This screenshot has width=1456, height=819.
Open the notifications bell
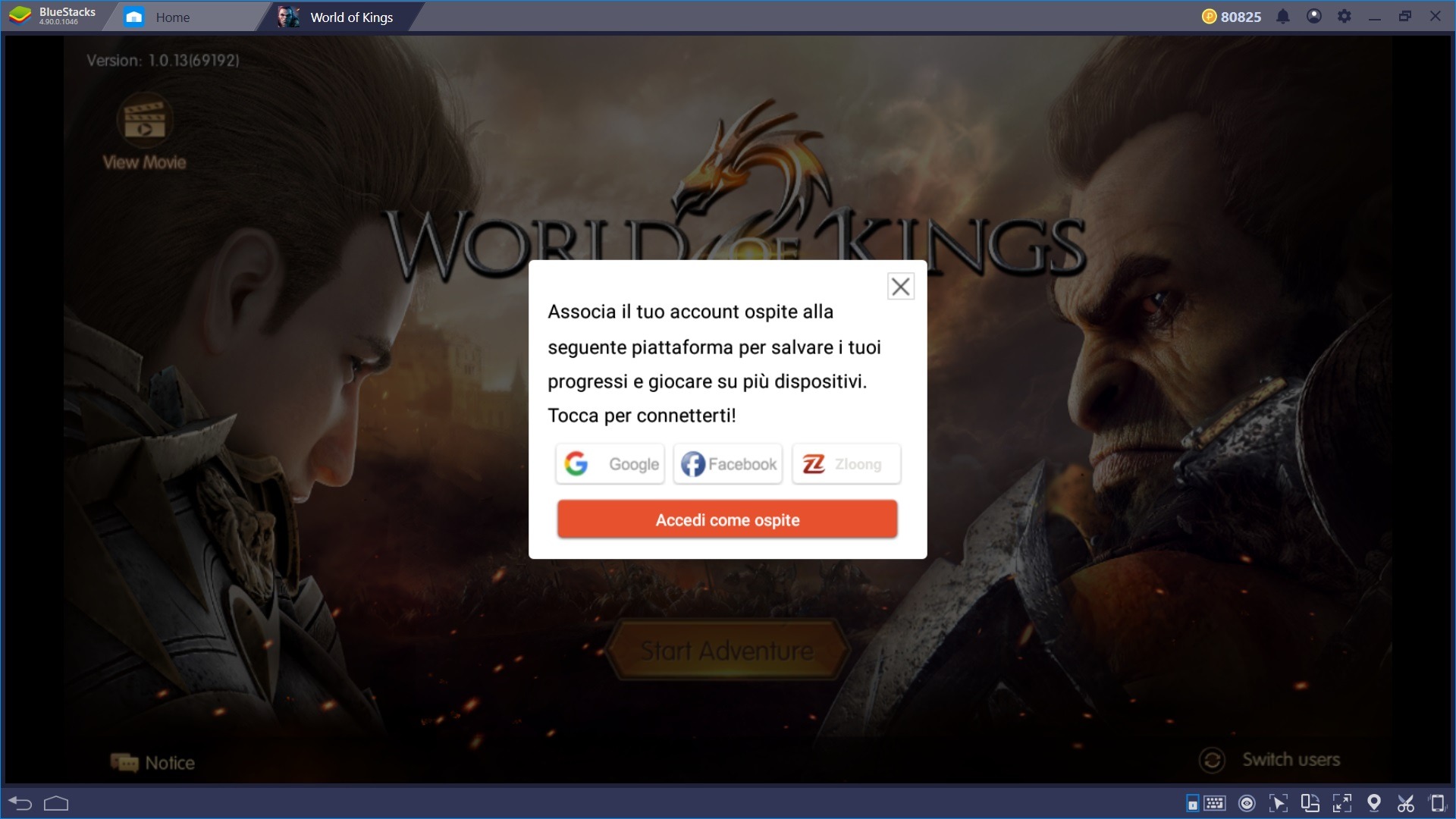[1283, 17]
